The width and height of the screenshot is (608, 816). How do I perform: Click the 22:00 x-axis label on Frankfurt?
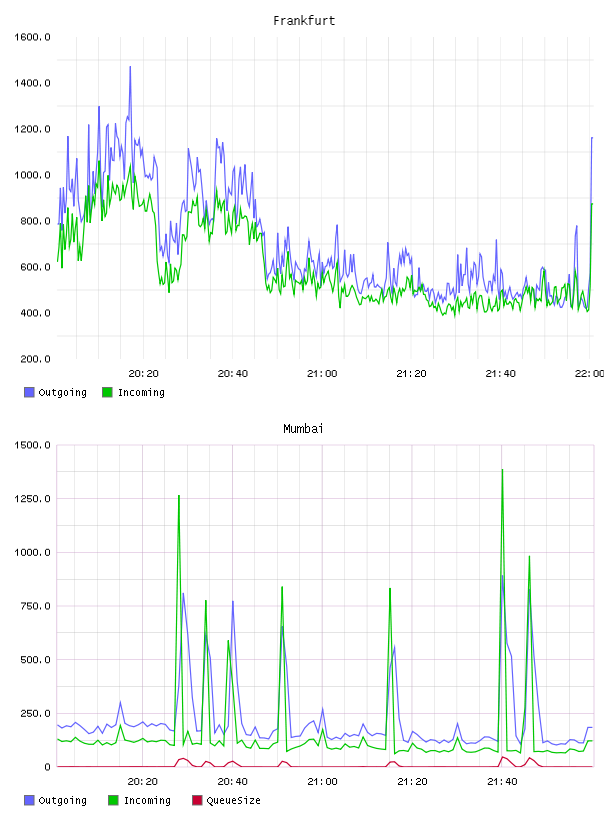click(590, 374)
